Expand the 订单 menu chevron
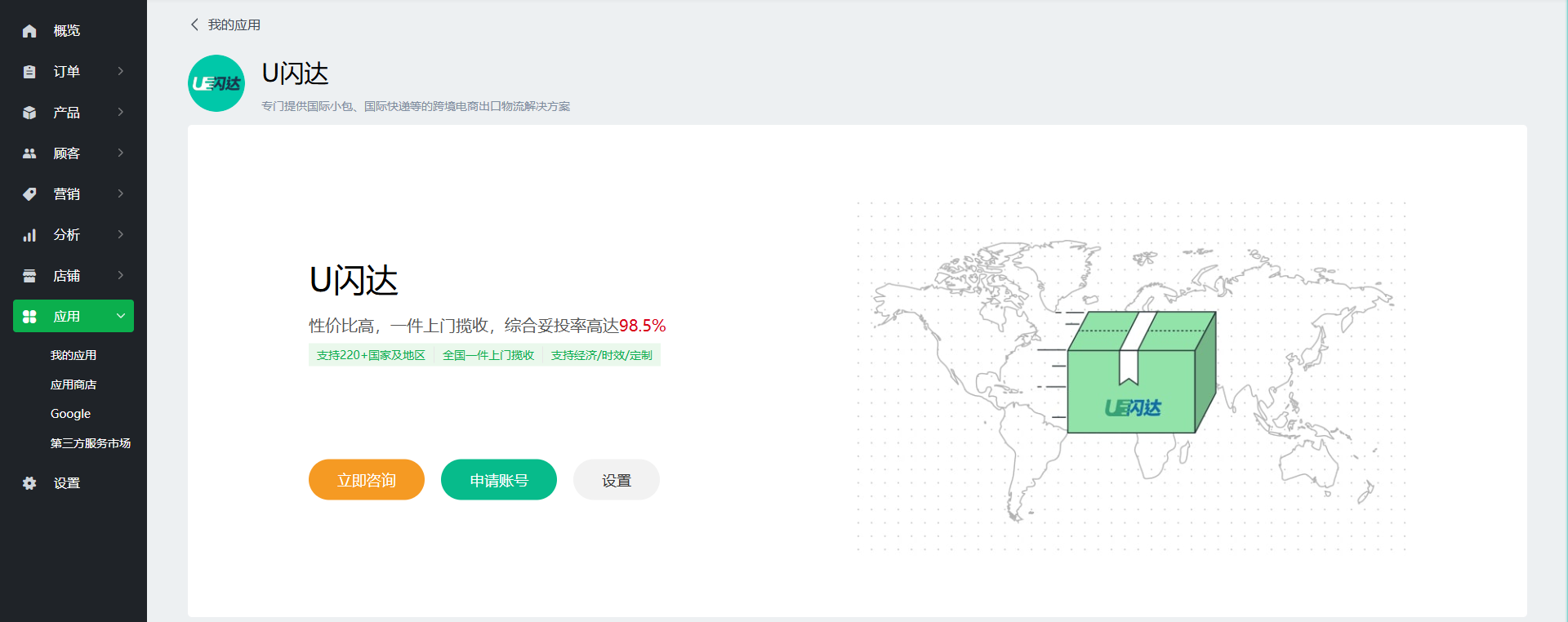This screenshot has height=622, width=1568. (121, 71)
